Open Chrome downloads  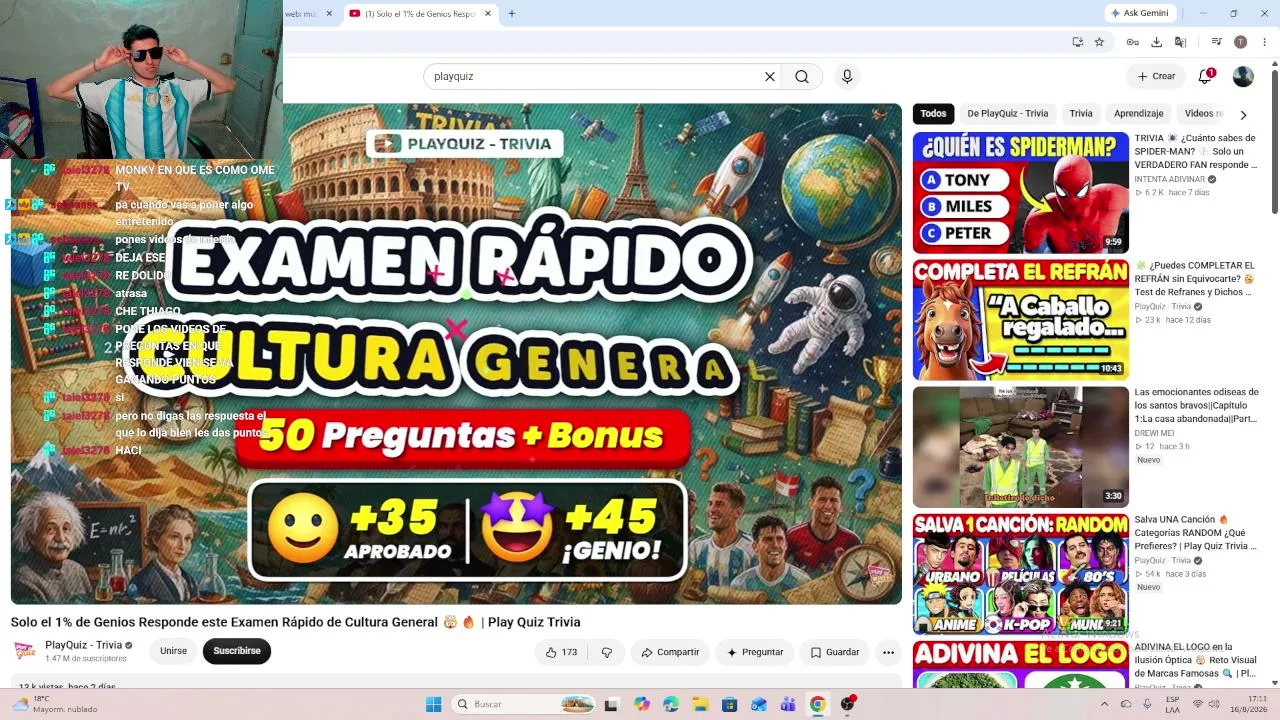coord(1156,42)
